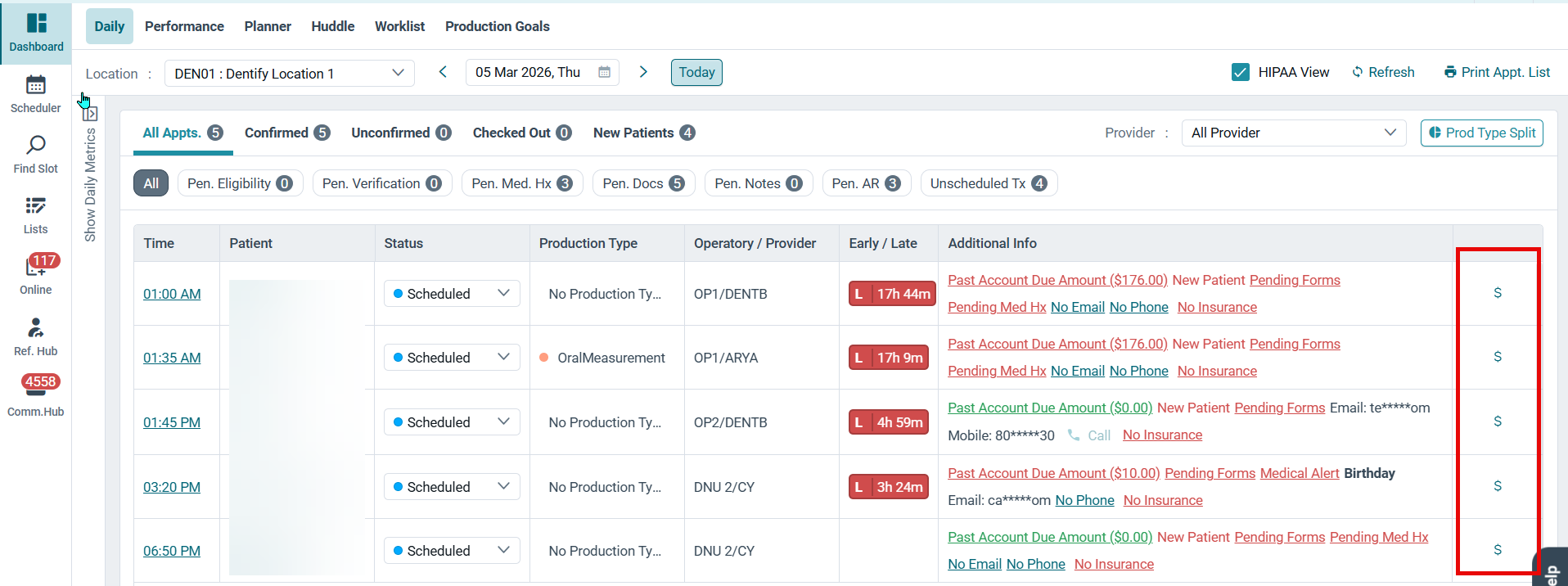Viewport: 1568px width, 586px height.
Task: Toggle the HIPAA View checkbox
Action: 1241,72
